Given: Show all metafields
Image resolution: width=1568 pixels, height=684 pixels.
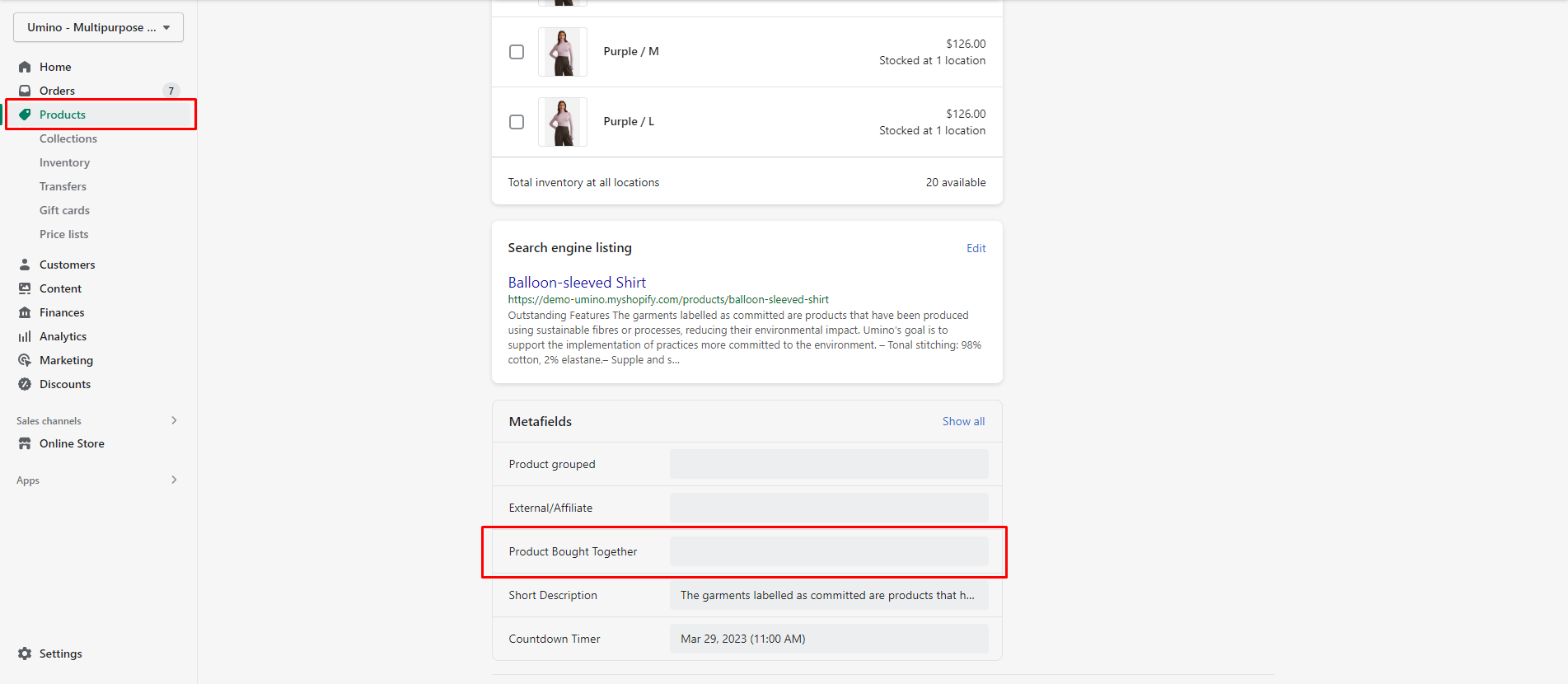Looking at the screenshot, I should [963, 421].
